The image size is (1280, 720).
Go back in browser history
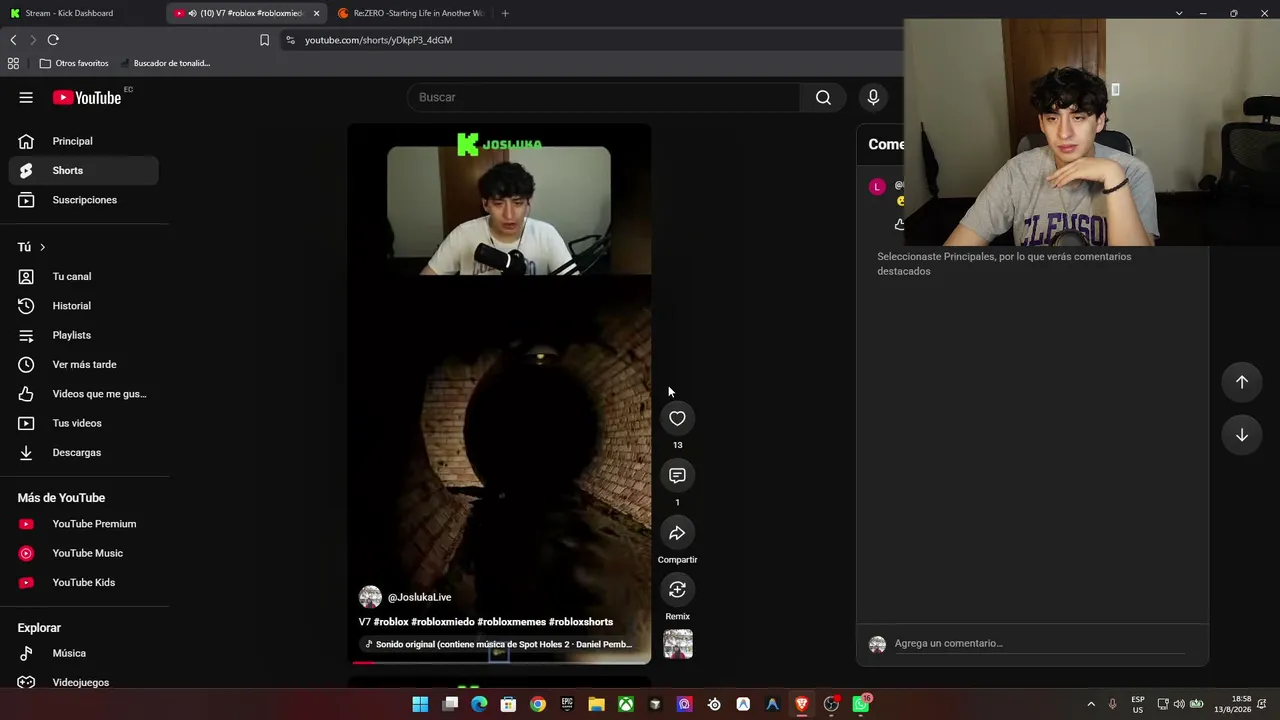point(13,40)
